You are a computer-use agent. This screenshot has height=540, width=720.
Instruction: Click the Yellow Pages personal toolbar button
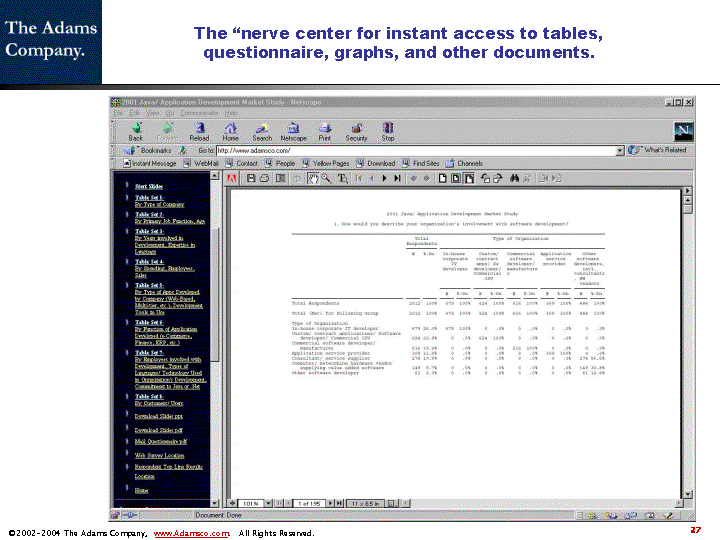tap(326, 163)
